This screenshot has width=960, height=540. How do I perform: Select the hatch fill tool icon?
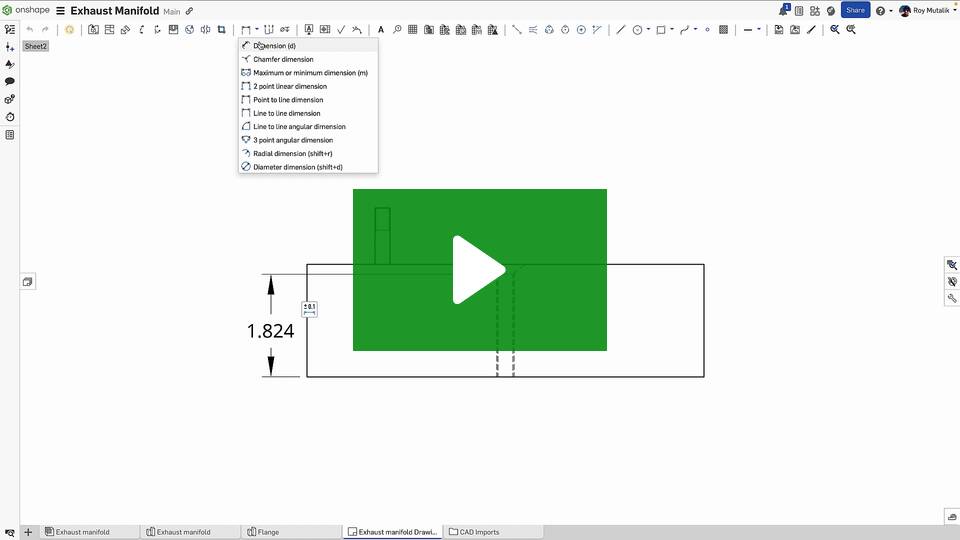723,29
